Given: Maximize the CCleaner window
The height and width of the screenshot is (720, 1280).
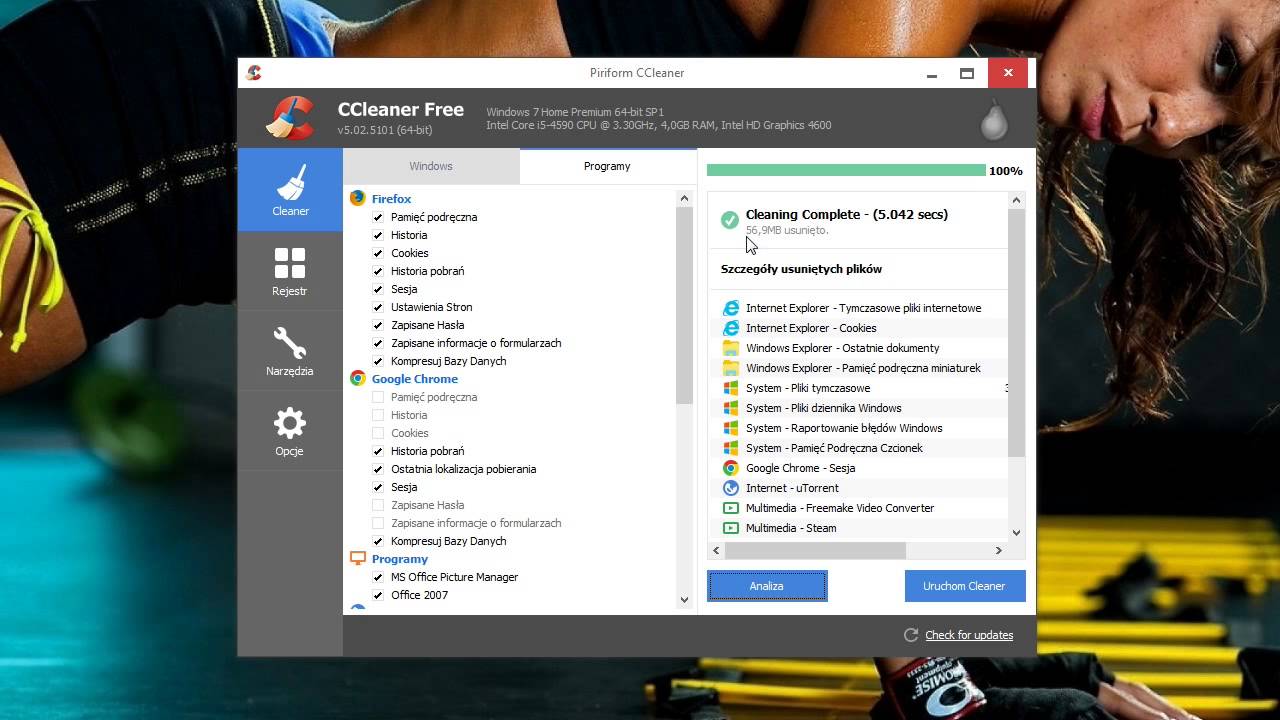Looking at the screenshot, I should (966, 73).
